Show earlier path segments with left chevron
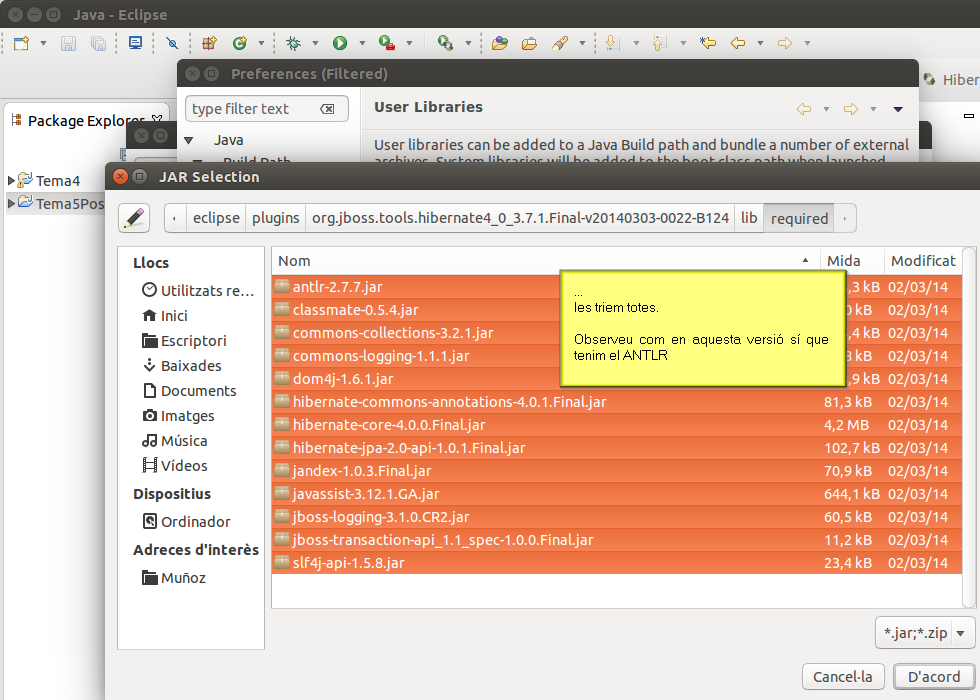Viewport: 980px width, 700px height. (175, 218)
